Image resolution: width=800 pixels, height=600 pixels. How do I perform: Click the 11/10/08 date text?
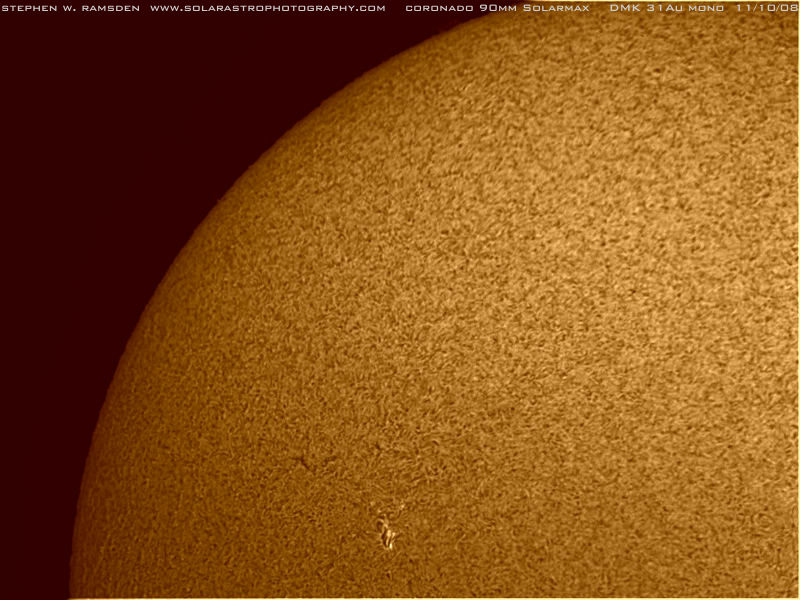pyautogui.click(x=767, y=8)
